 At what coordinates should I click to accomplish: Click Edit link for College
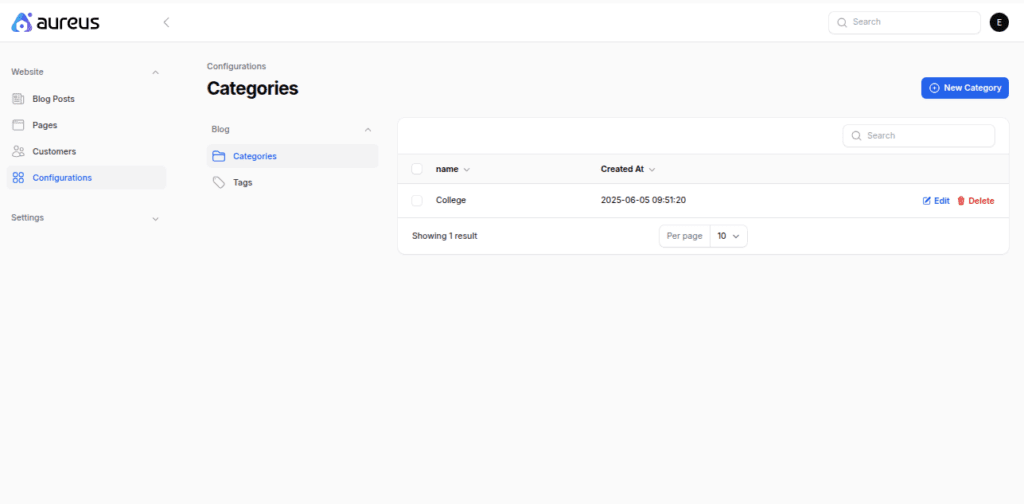coord(936,201)
